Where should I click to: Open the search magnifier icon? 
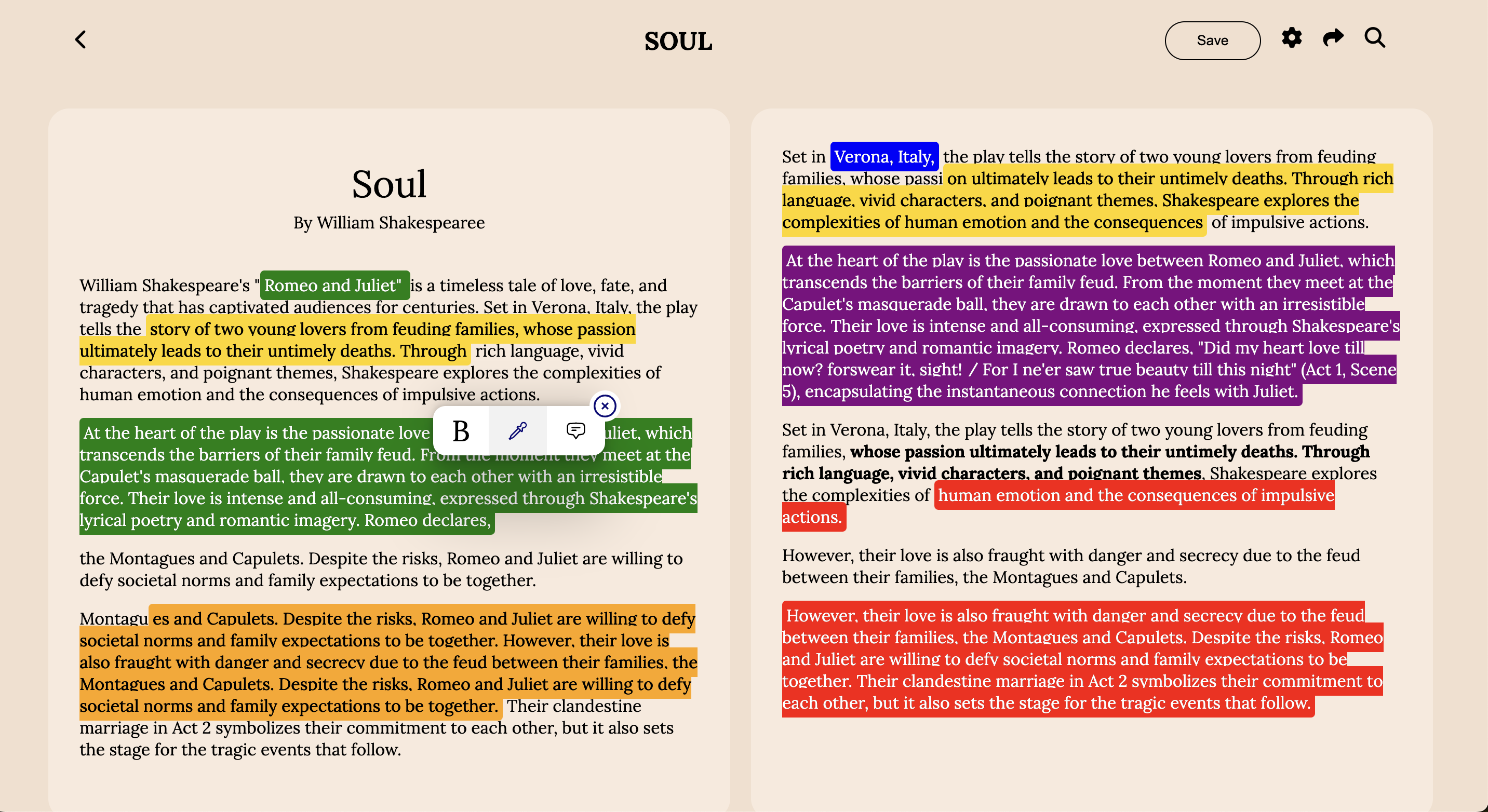pos(1375,38)
